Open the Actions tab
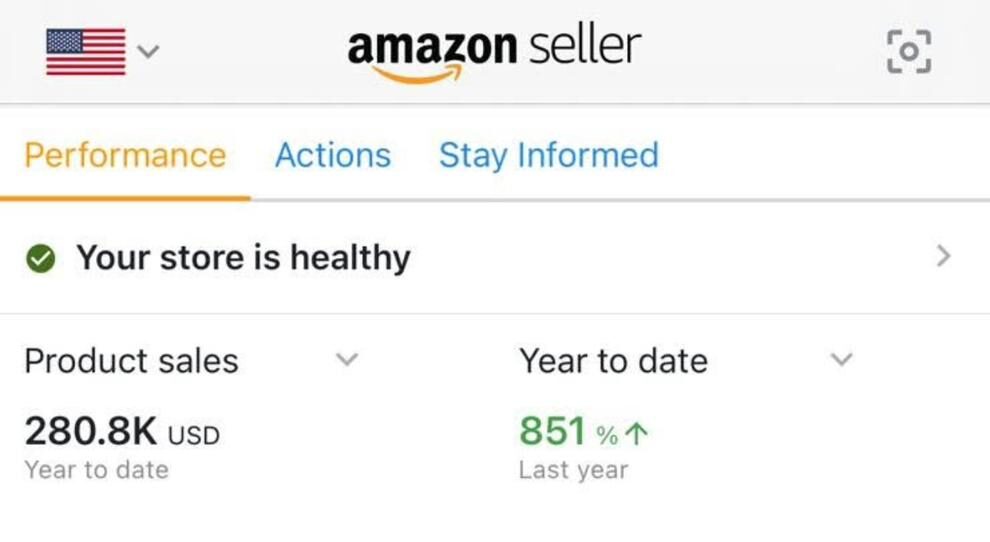The image size is (990, 542). 333,156
